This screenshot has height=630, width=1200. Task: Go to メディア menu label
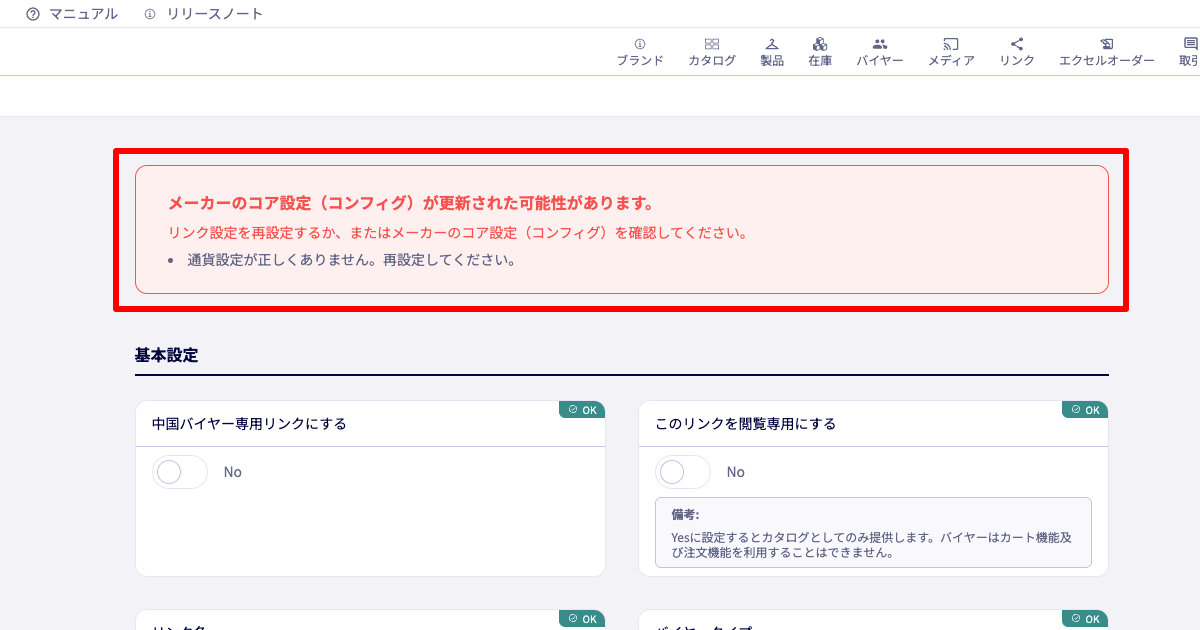click(951, 61)
